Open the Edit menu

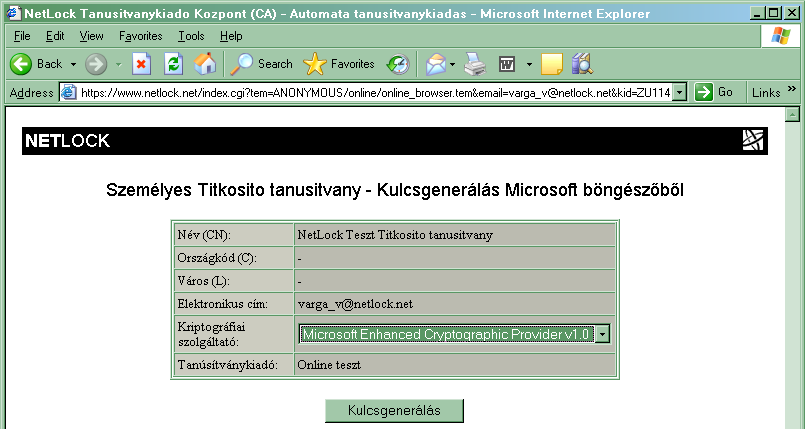[55, 36]
